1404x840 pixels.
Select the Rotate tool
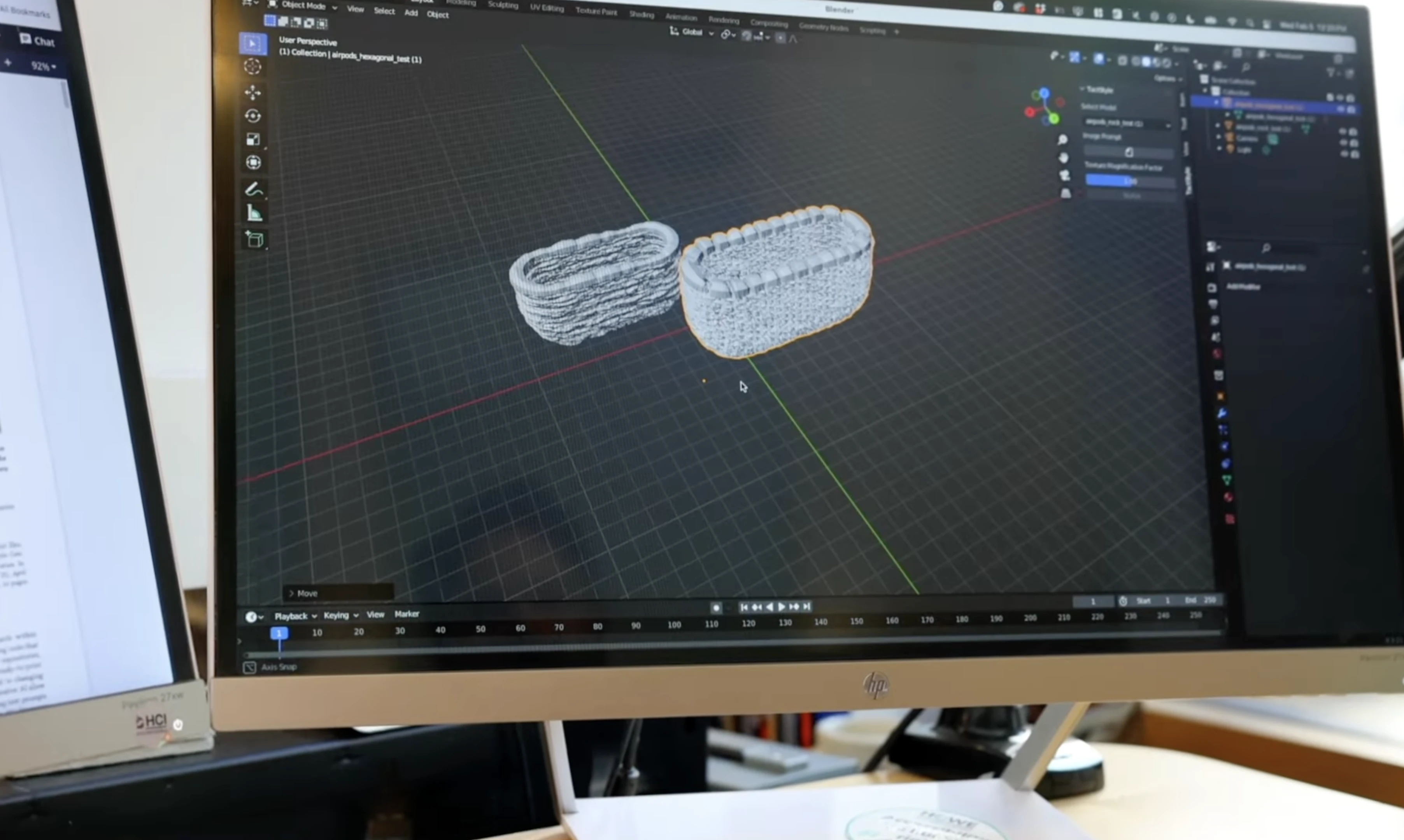coord(253,116)
